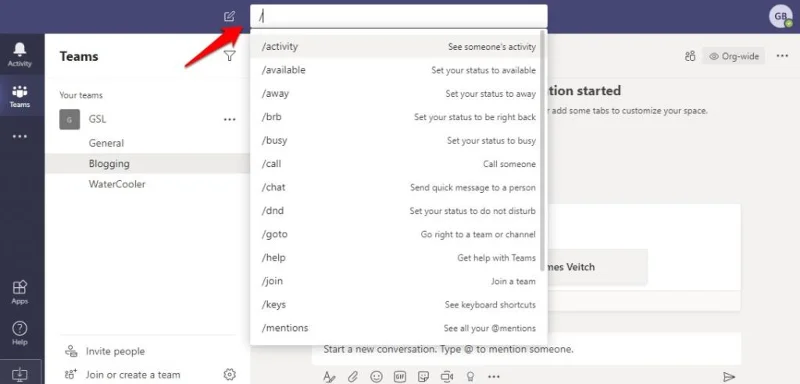Open manage teams gear icon
Image resolution: width=800 pixels, height=384 pixels.
pos(230,374)
